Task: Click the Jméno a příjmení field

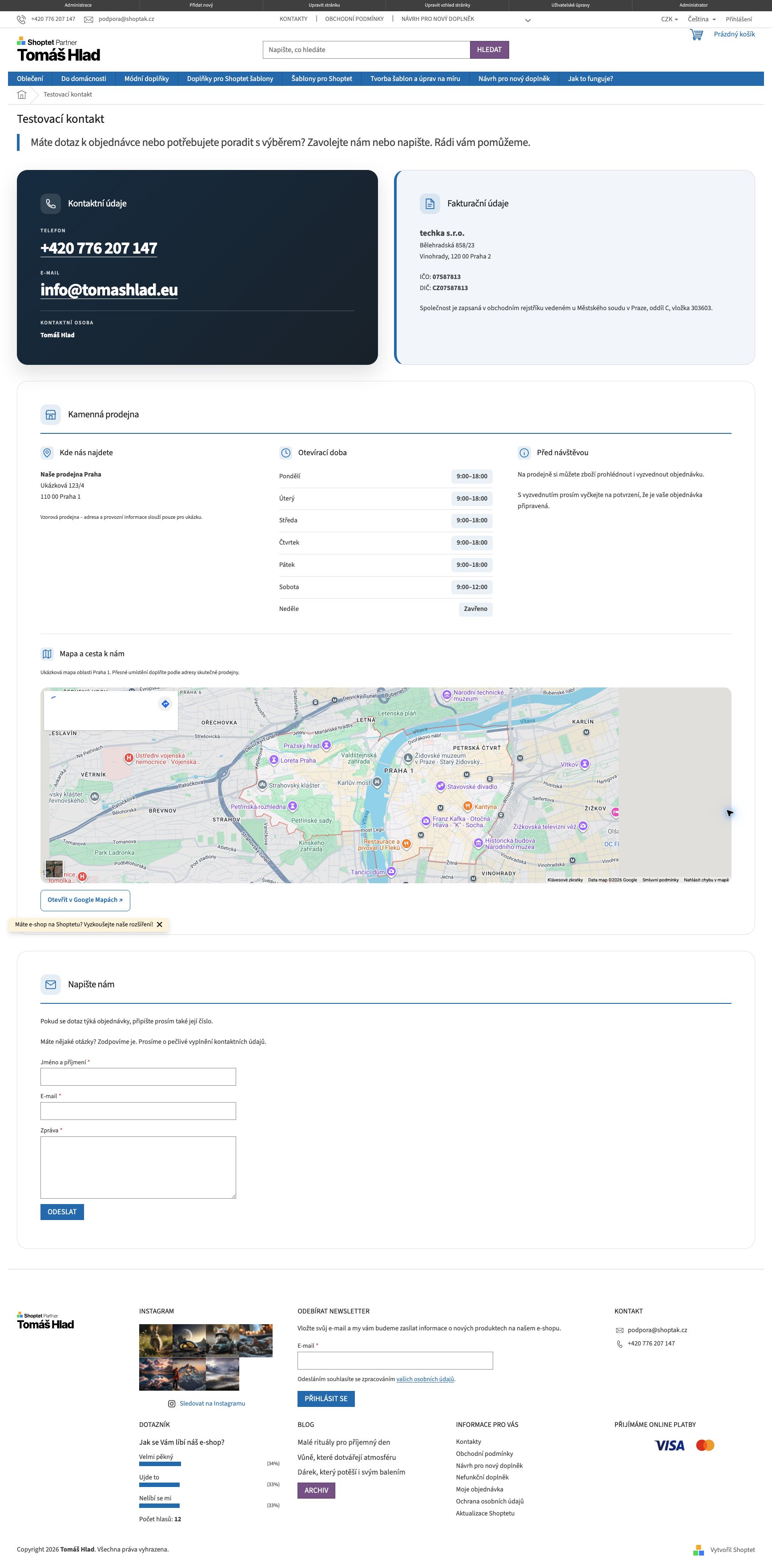Action: click(x=138, y=1076)
